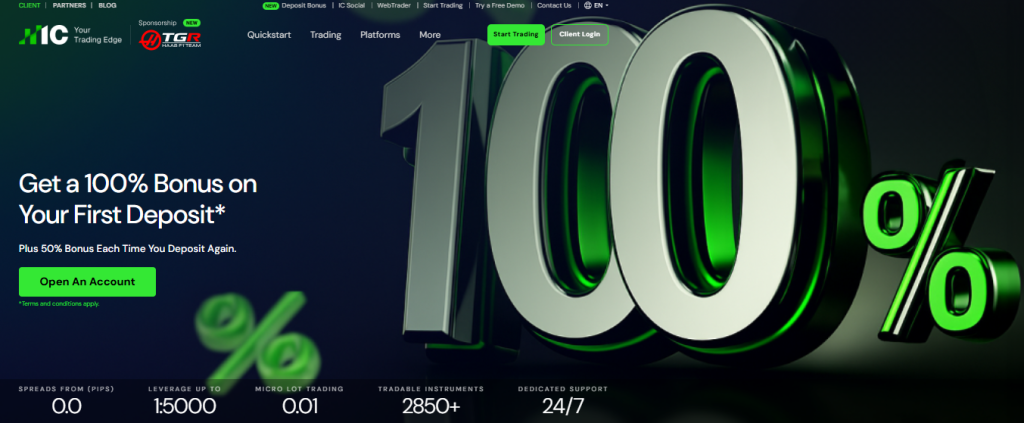Go to the BLOG link

click(x=107, y=5)
